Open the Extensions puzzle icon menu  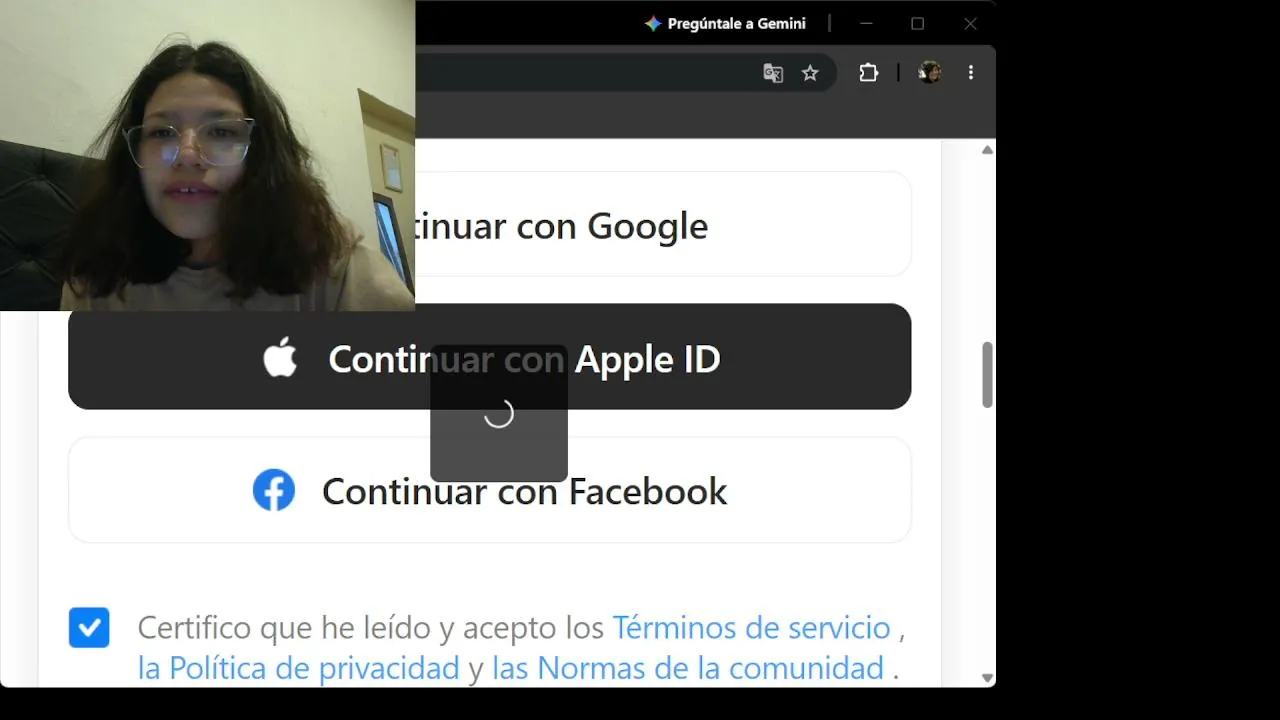868,73
